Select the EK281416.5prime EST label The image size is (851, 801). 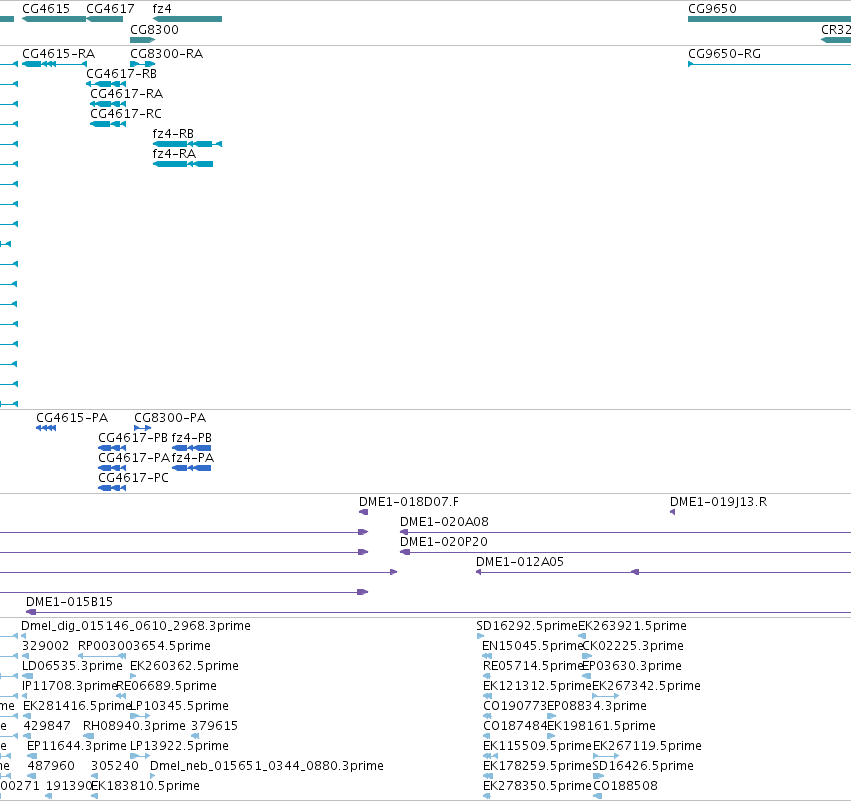tap(78, 706)
